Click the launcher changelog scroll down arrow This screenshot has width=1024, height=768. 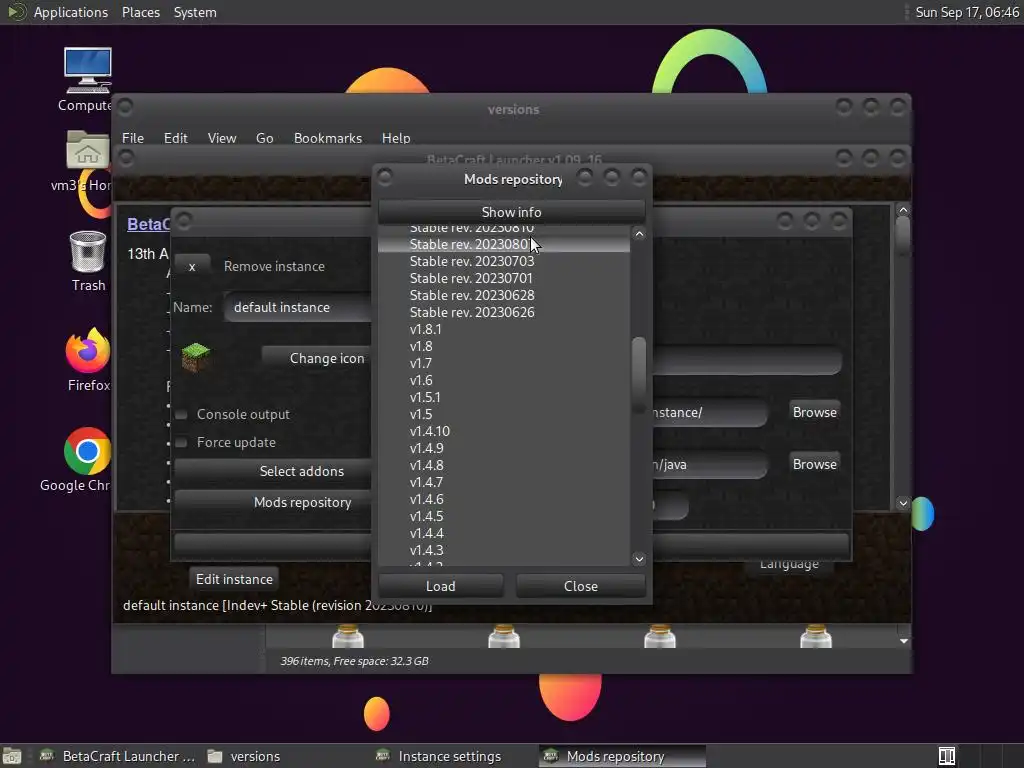pos(903,503)
